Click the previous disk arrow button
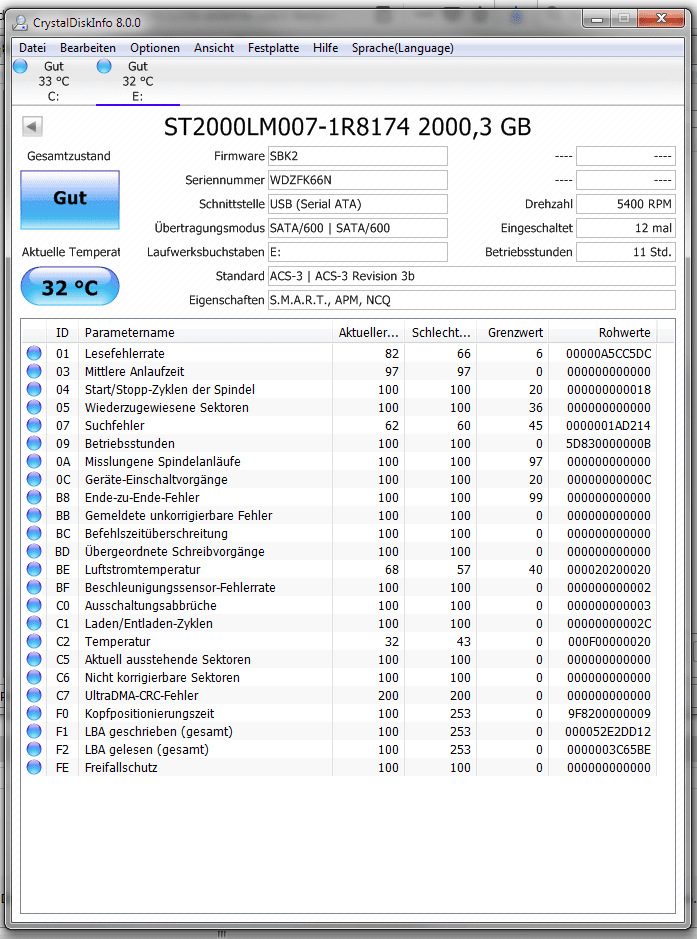The height and width of the screenshot is (939, 697). [x=32, y=126]
